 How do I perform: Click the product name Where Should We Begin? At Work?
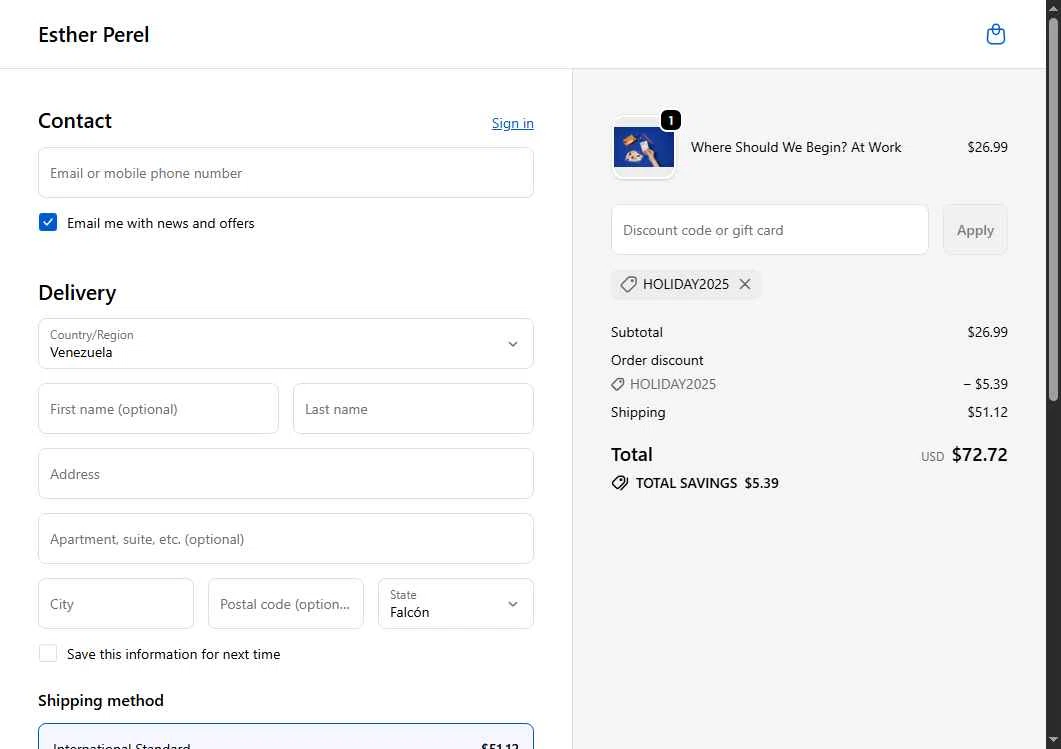point(796,147)
